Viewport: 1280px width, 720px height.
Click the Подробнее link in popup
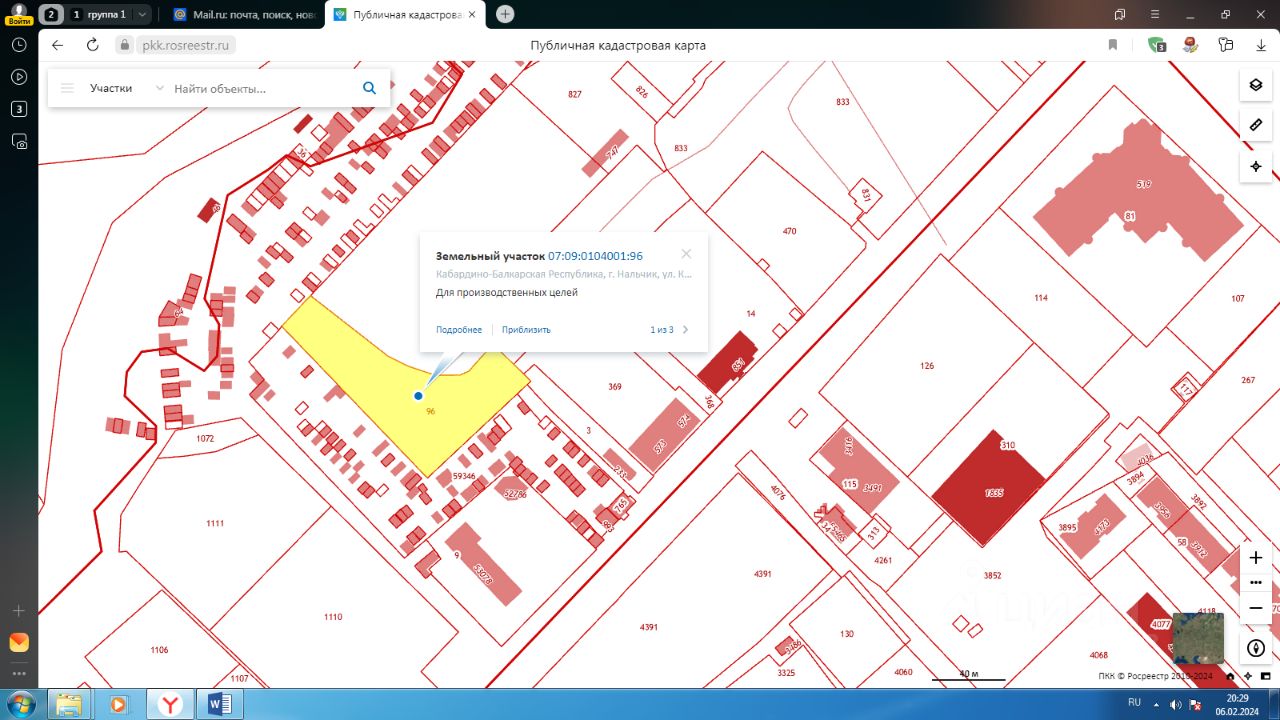coord(459,330)
